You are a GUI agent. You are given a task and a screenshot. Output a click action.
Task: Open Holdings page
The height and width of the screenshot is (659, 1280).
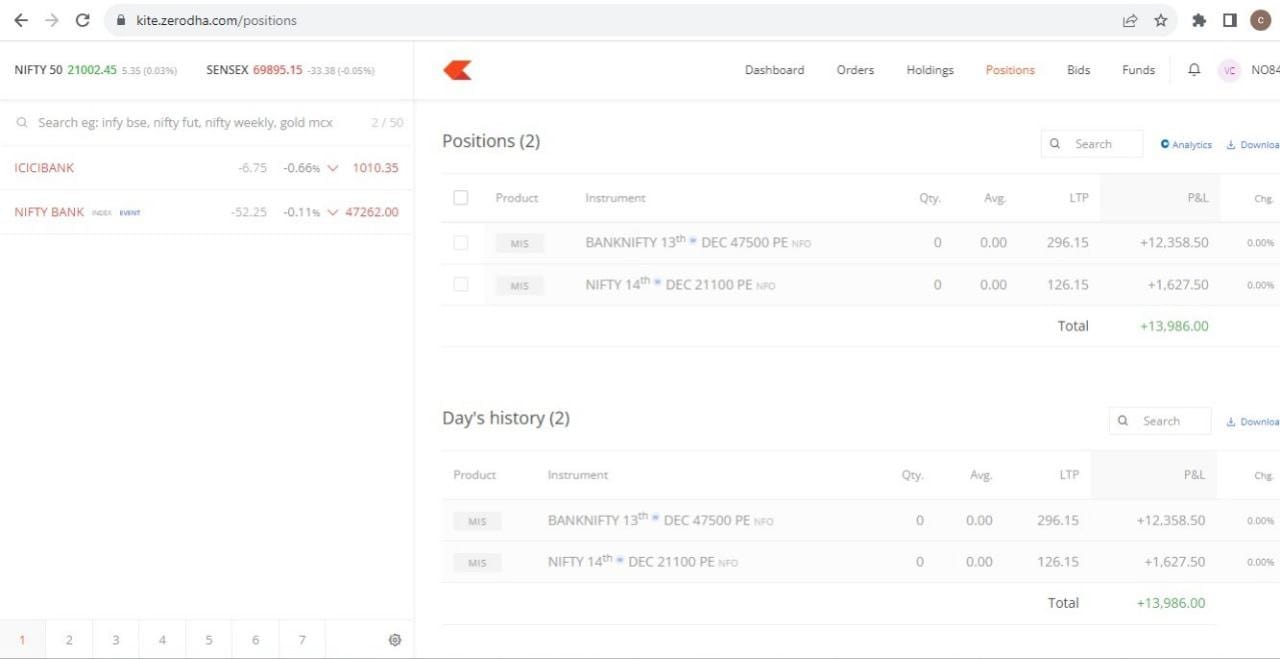[x=930, y=70]
